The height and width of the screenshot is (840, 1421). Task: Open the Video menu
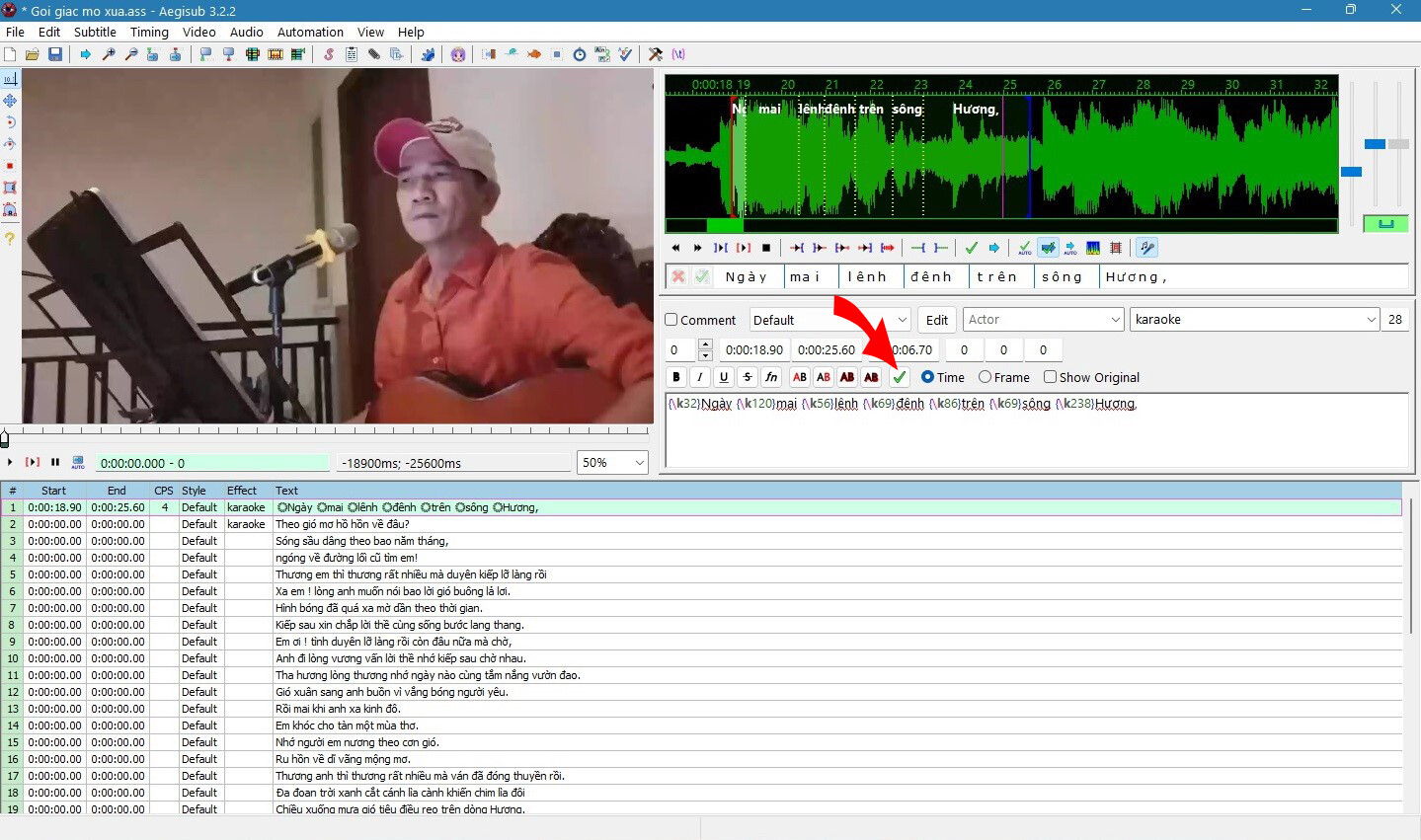tap(198, 32)
